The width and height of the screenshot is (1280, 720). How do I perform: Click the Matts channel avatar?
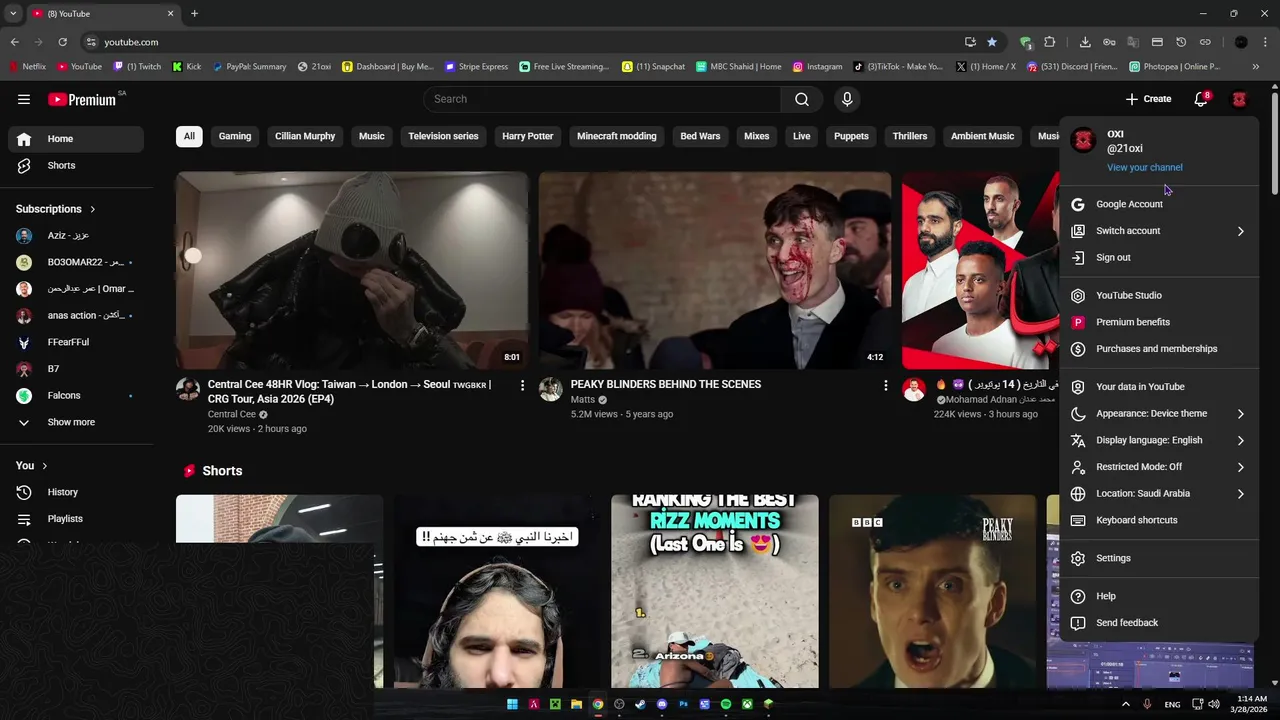tap(551, 389)
